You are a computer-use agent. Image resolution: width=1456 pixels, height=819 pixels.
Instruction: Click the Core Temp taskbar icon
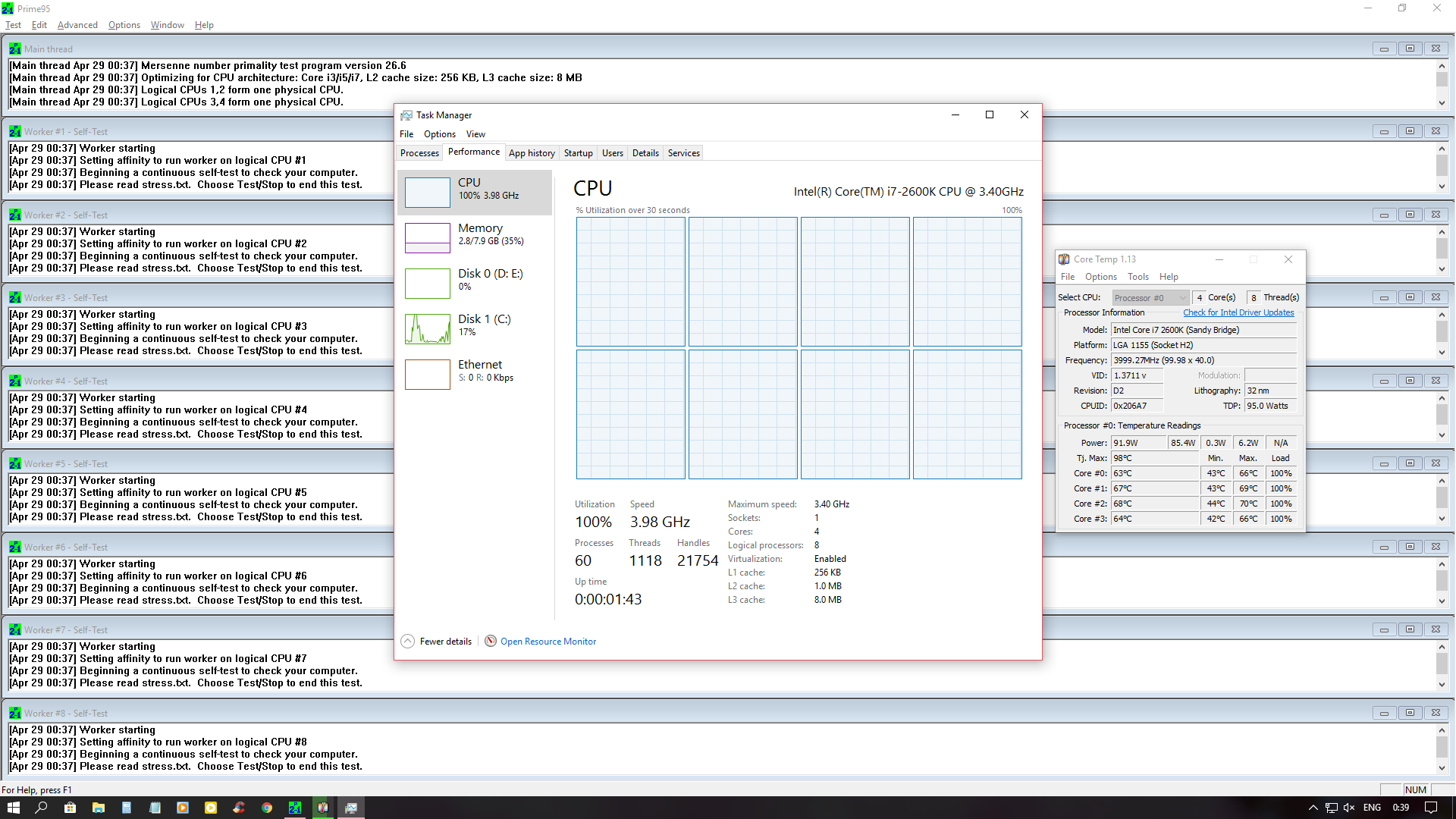323,808
